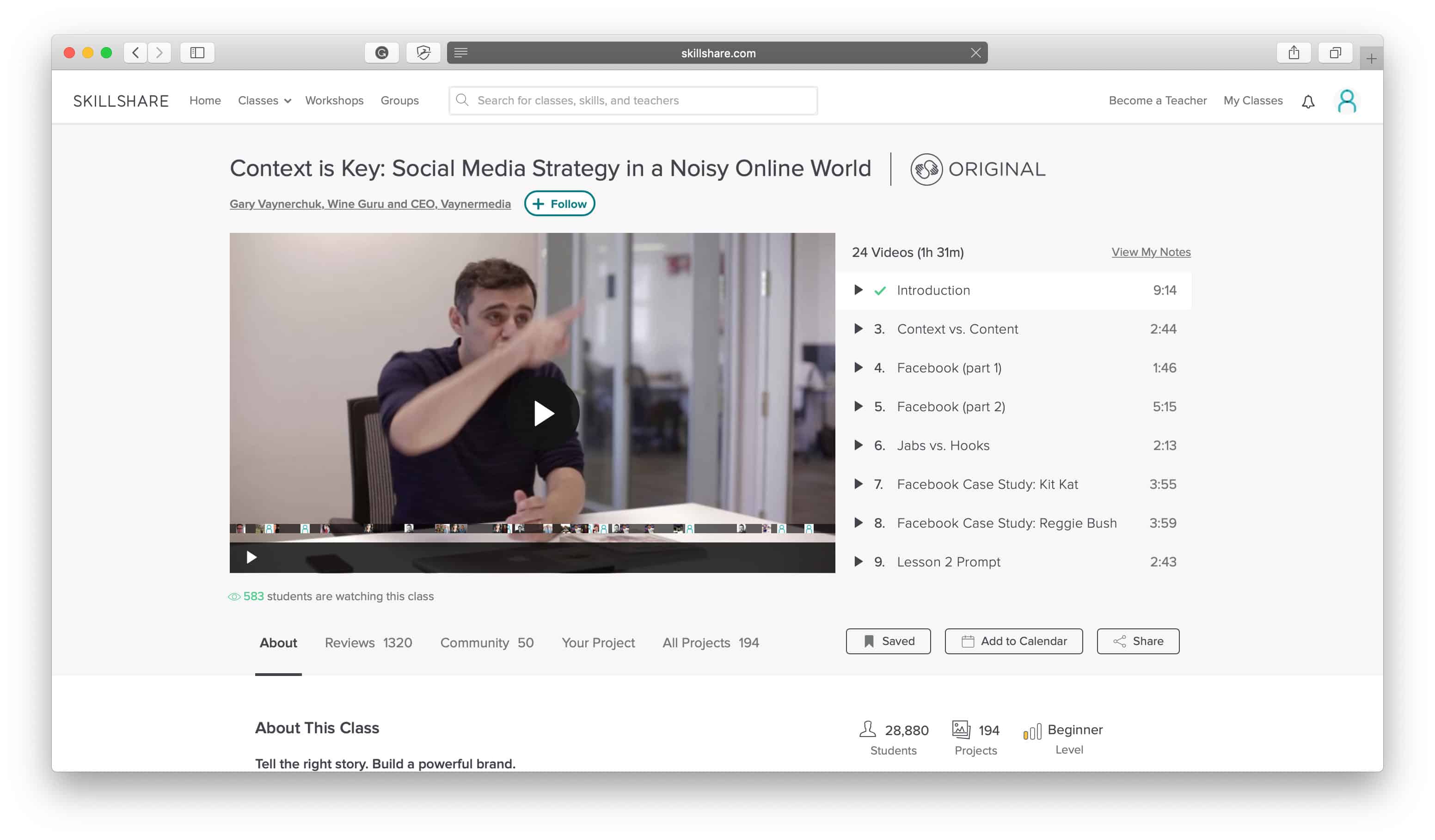The image size is (1435, 840).
Task: Open the shield privacy extension icon
Action: click(x=423, y=53)
